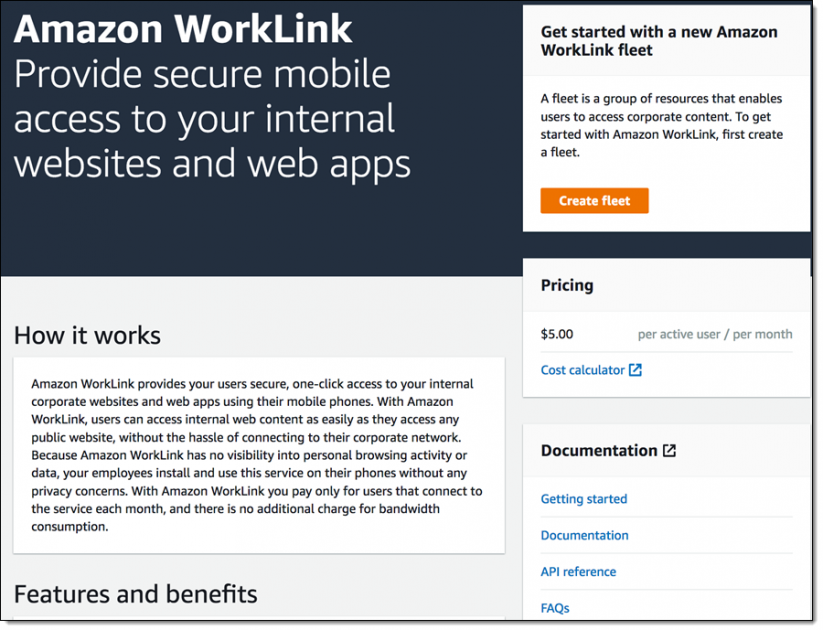Click the secure mobile access subtitle text
Image resolution: width=823 pixels, height=630 pixels.
[212, 118]
